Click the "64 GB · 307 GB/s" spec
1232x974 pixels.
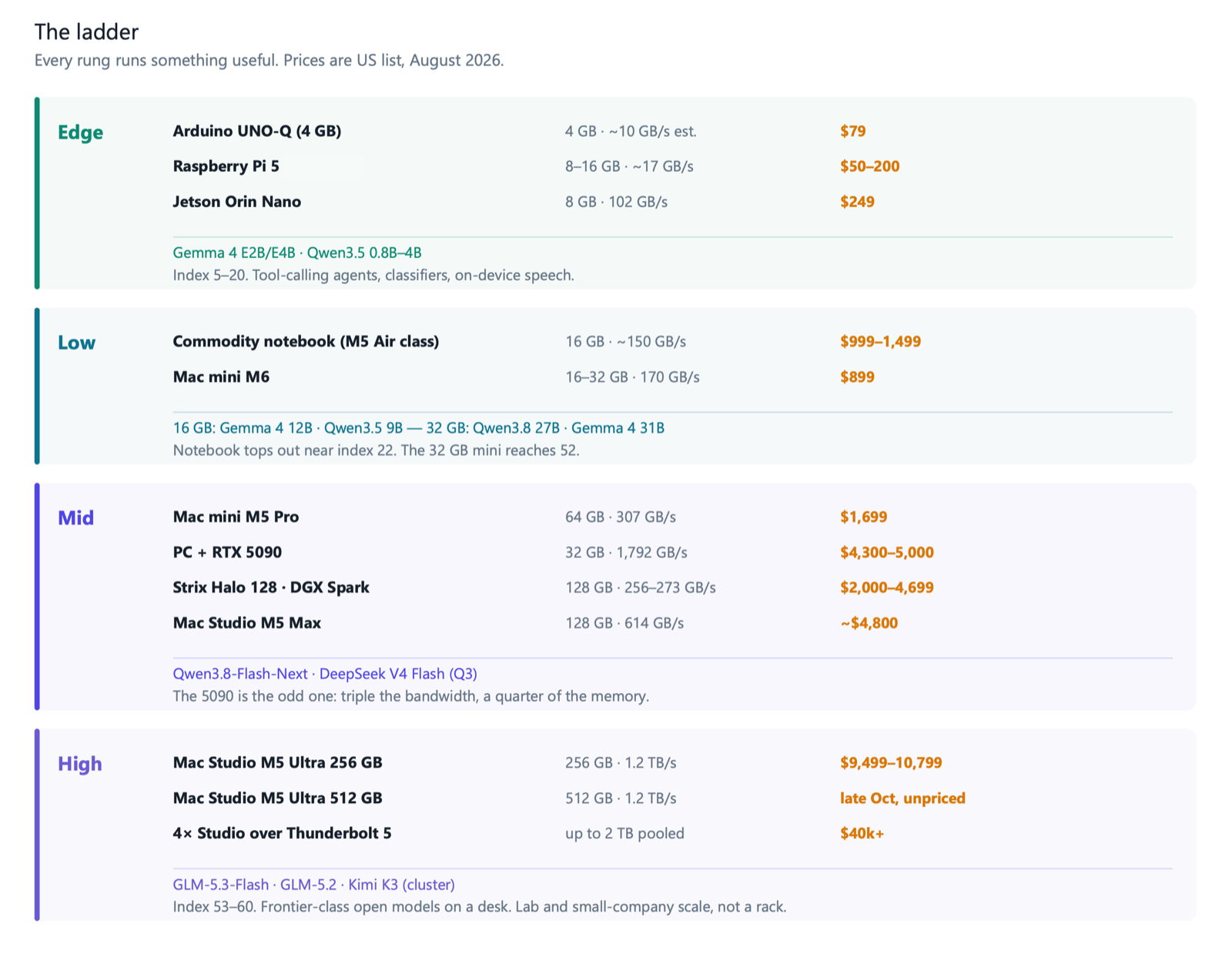621,517
